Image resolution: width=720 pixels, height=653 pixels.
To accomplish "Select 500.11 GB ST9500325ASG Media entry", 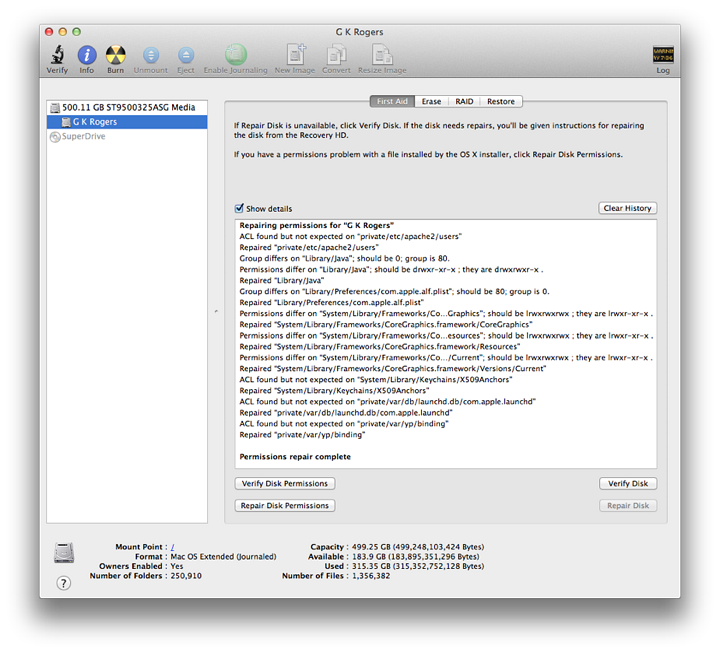I will point(127,107).
